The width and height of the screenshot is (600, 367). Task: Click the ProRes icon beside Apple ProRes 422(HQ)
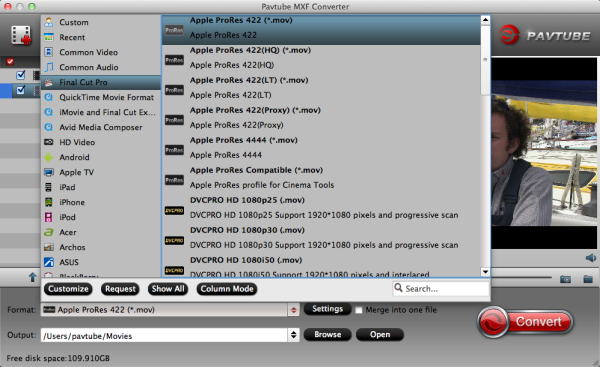(x=174, y=60)
